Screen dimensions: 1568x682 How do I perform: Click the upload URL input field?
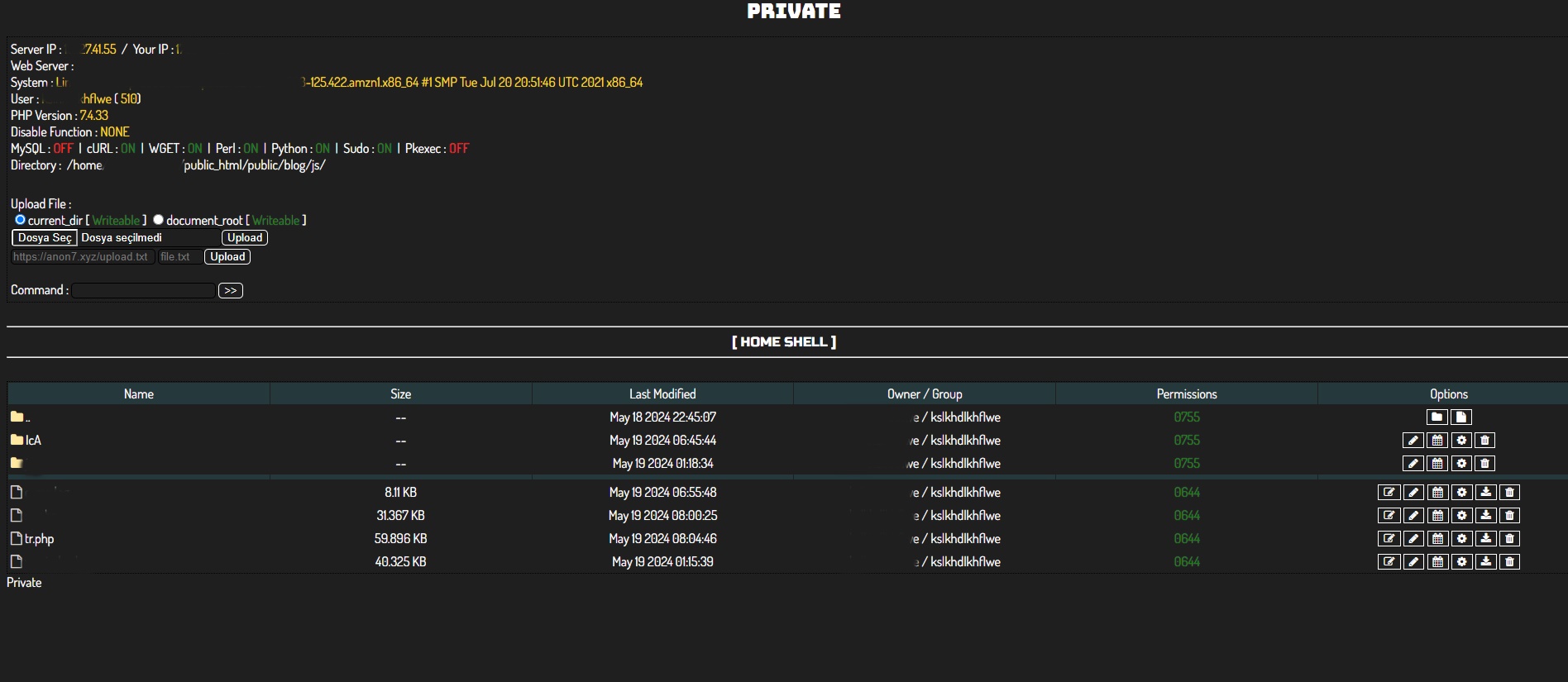pos(83,257)
